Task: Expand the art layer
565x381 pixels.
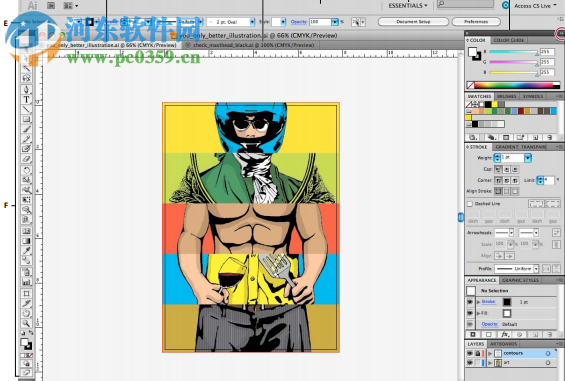Action: (490, 363)
